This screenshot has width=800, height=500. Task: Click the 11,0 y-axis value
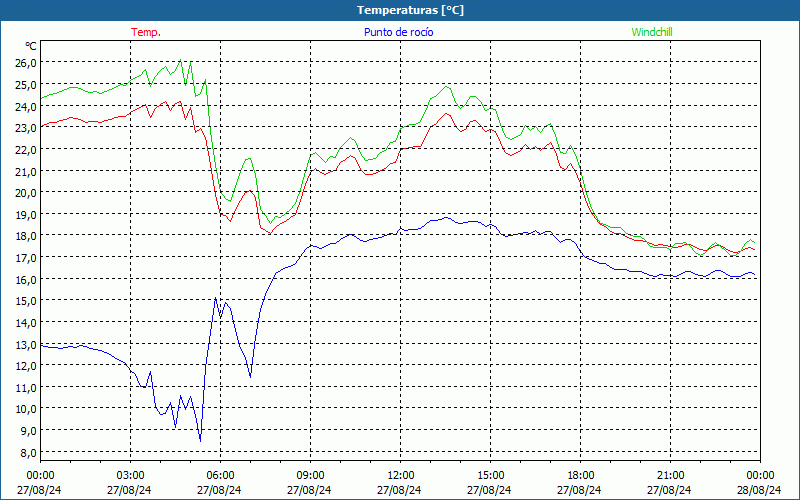pyautogui.click(x=27, y=388)
